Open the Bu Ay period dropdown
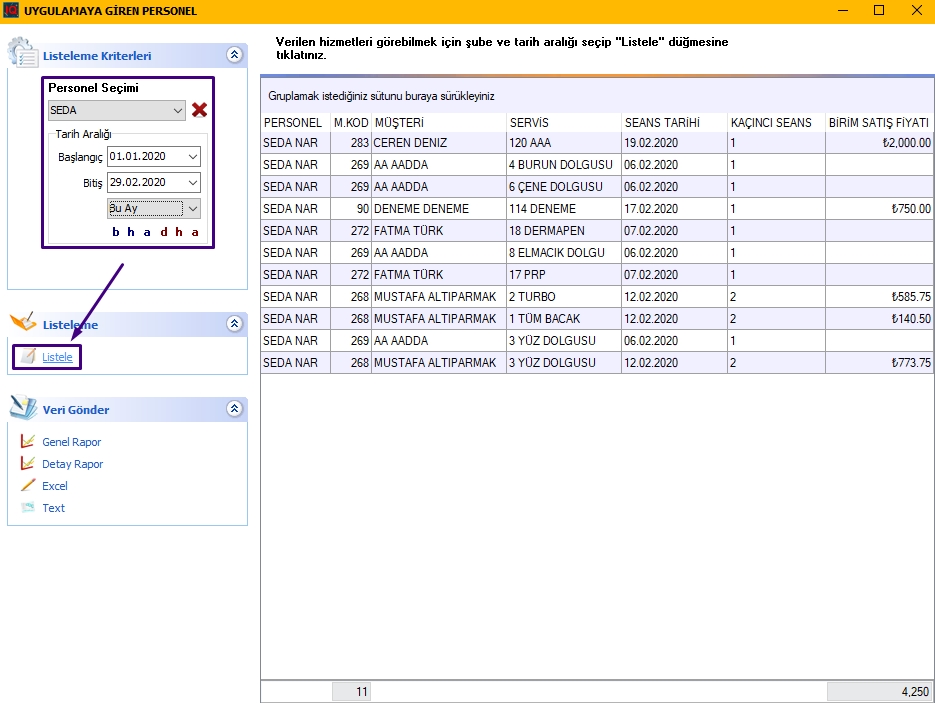This screenshot has width=935, height=703. pyautogui.click(x=193, y=209)
